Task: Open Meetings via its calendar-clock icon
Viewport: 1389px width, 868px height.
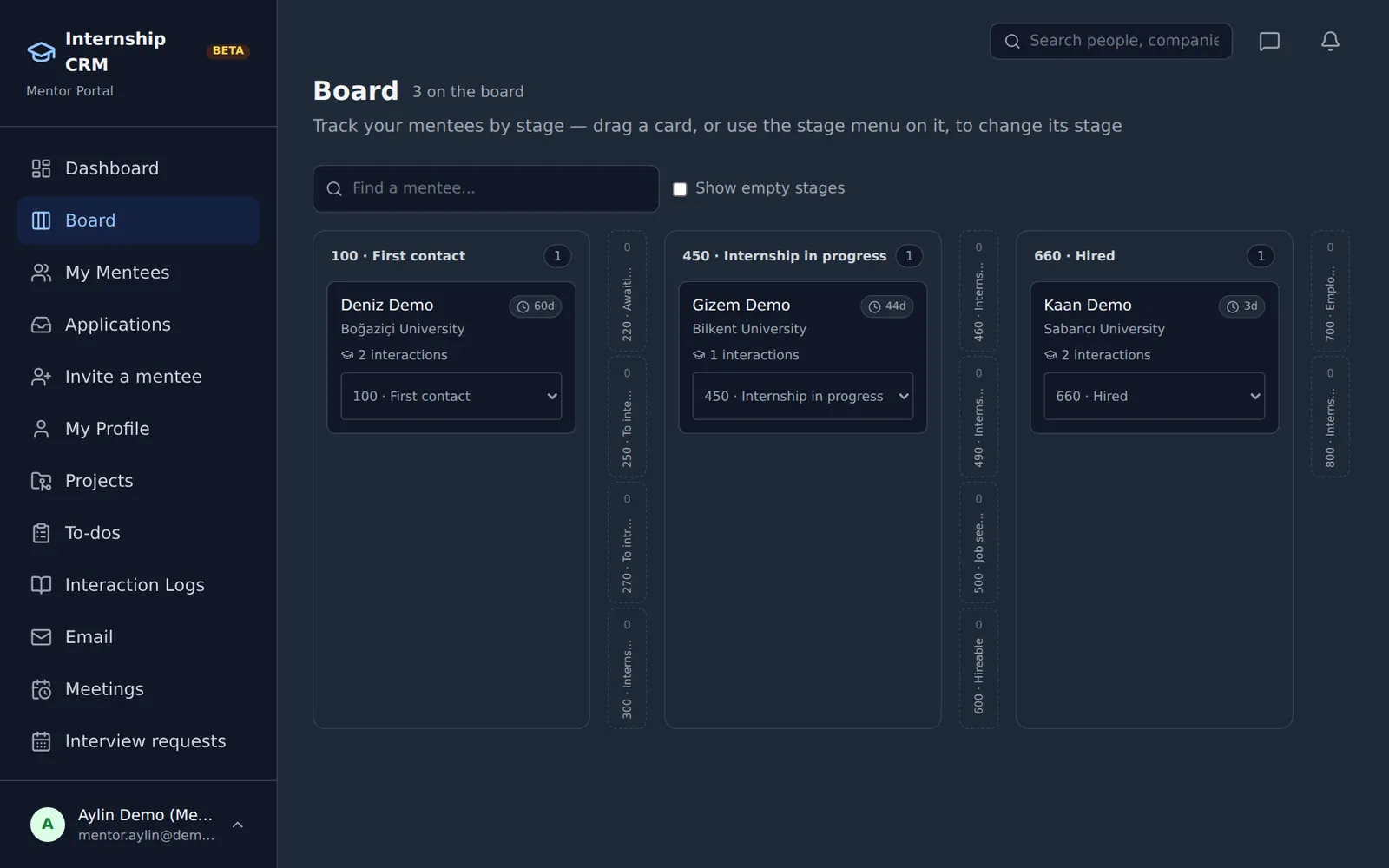Action: tap(41, 689)
